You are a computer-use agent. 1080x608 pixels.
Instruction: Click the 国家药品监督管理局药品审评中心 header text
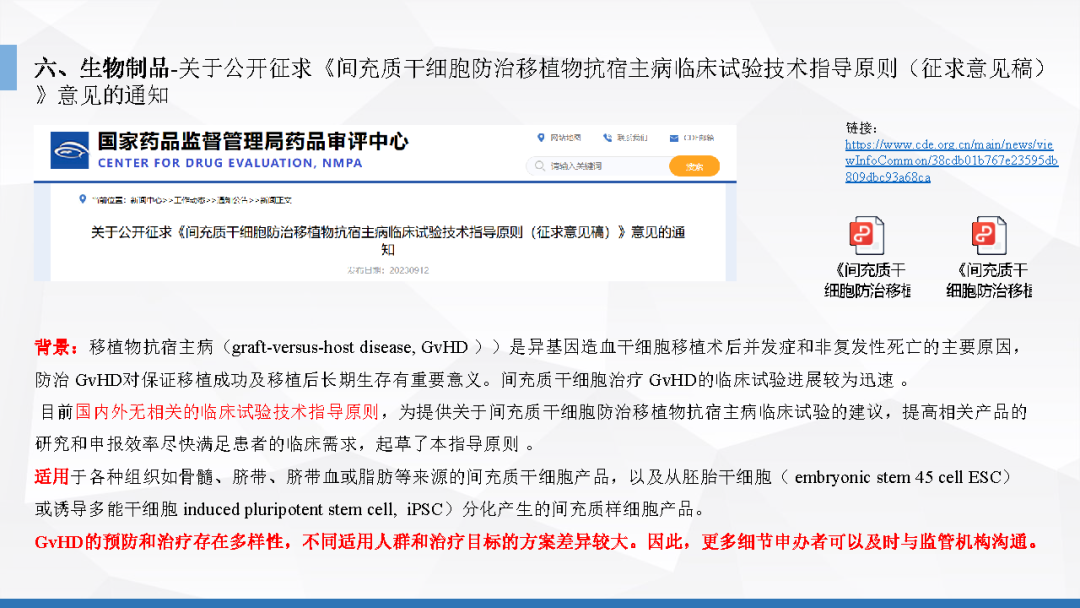[253, 141]
